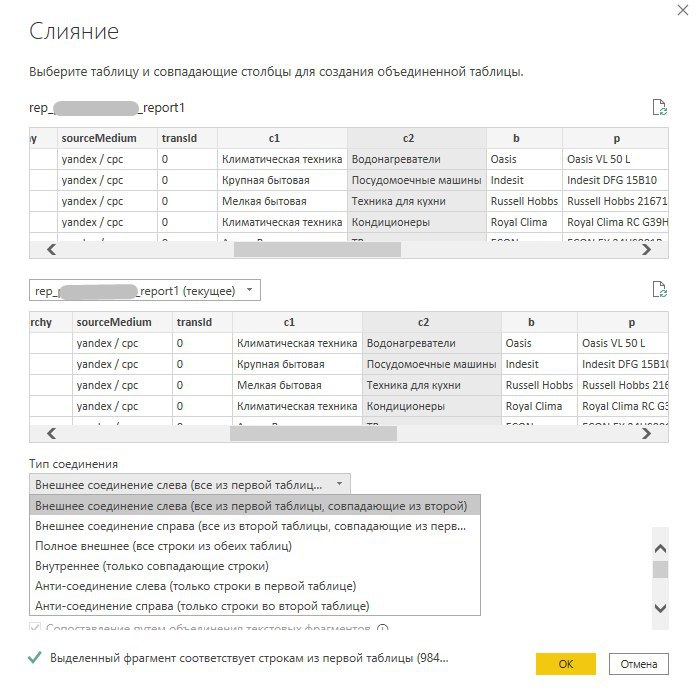Viewport: 697px width, 696px height.
Task: Select Внешнее соединение слева option
Action: [255, 506]
